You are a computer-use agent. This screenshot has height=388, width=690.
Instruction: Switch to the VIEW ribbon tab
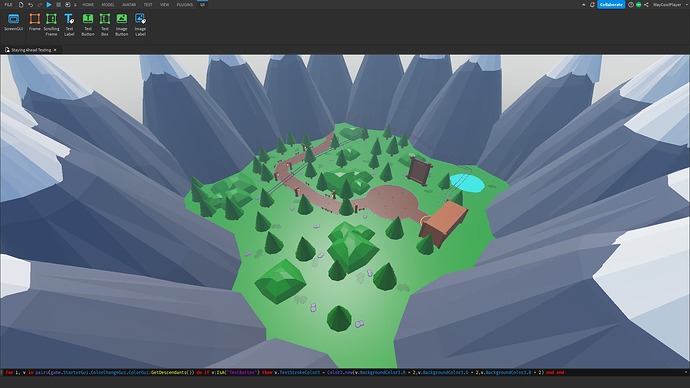point(165,4)
